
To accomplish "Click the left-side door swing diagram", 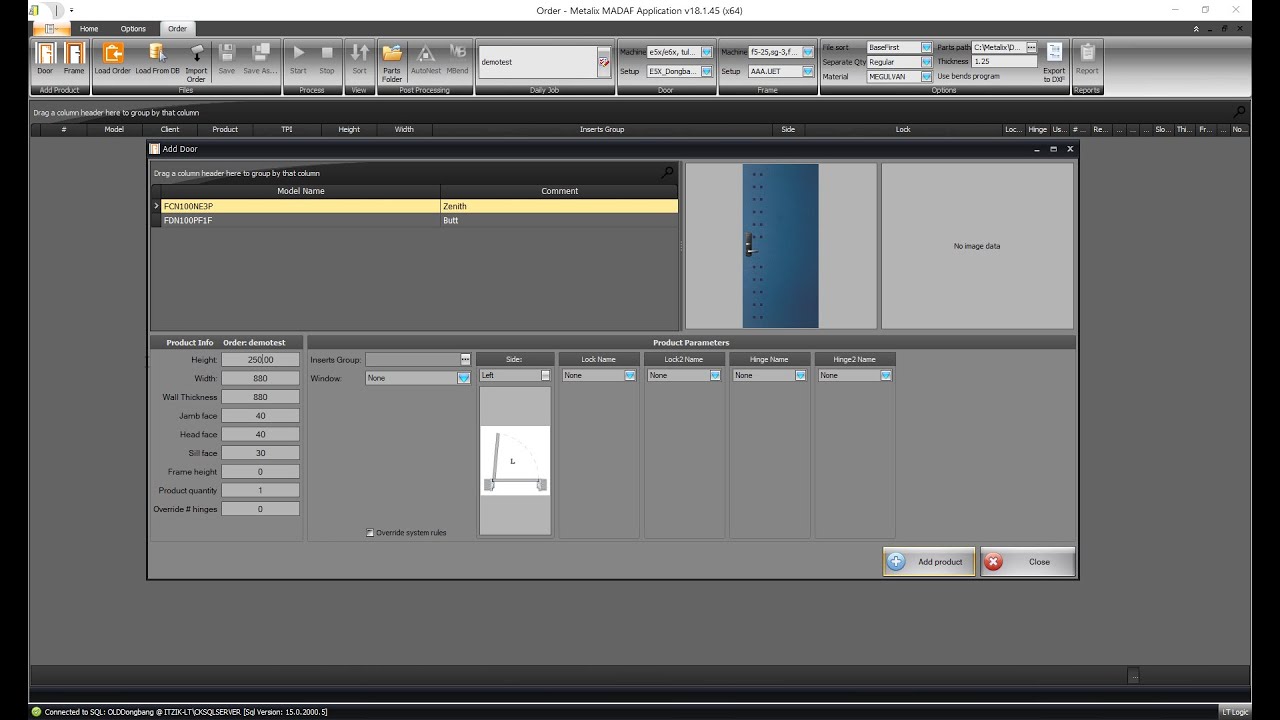I will [515, 461].
